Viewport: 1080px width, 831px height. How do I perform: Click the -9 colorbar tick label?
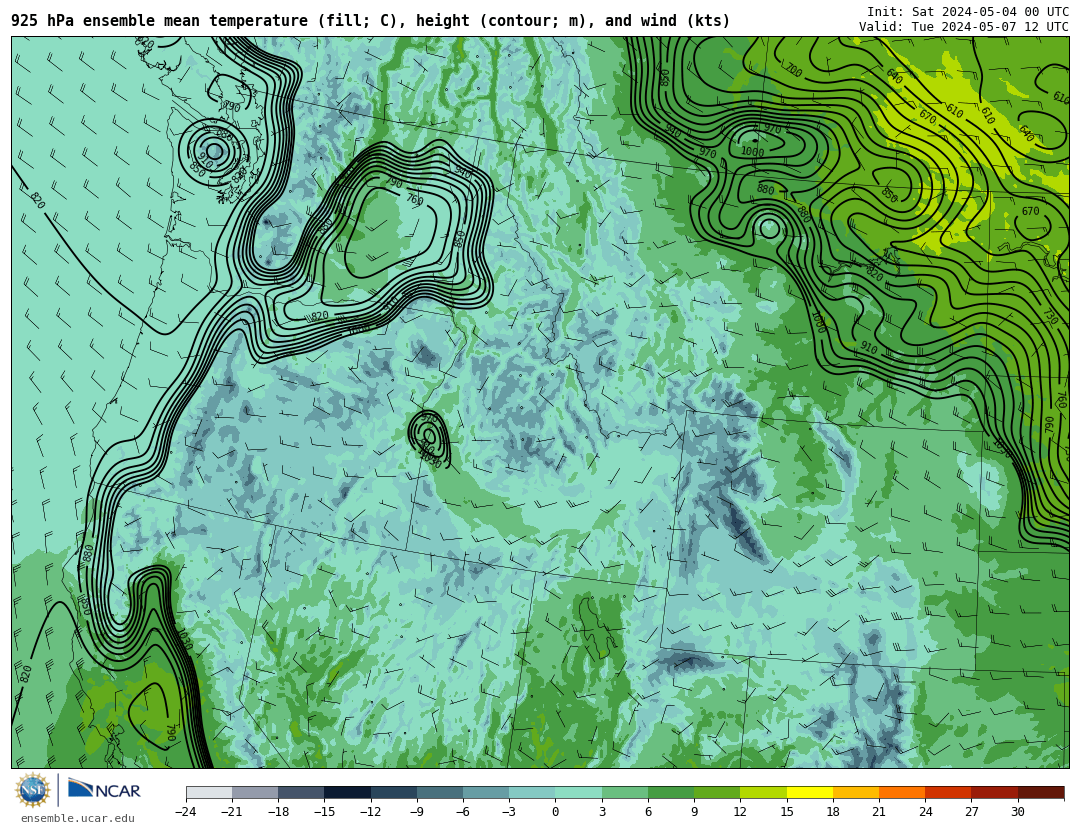(x=416, y=812)
